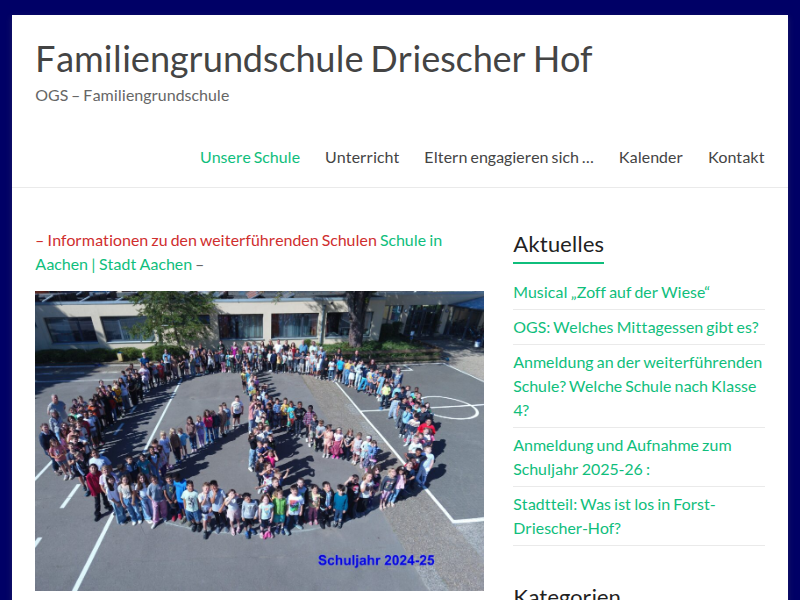Open the Unsere Schule menu
Image resolution: width=800 pixels, height=600 pixels.
pos(250,157)
